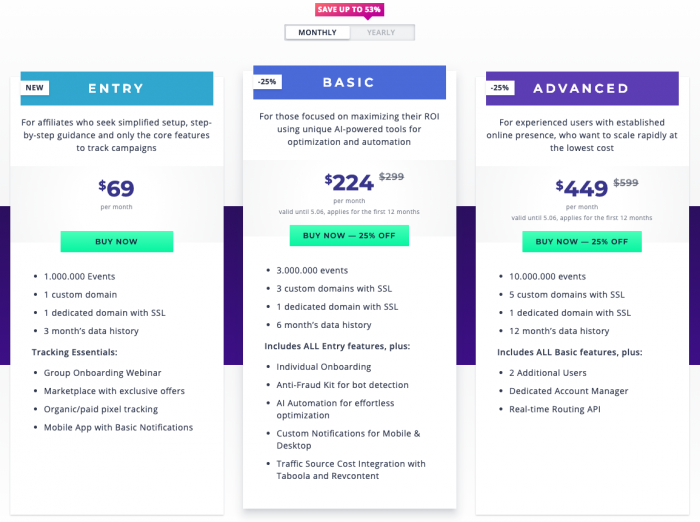
Task: Click the -25% badge on Advanced
Action: pos(500,88)
